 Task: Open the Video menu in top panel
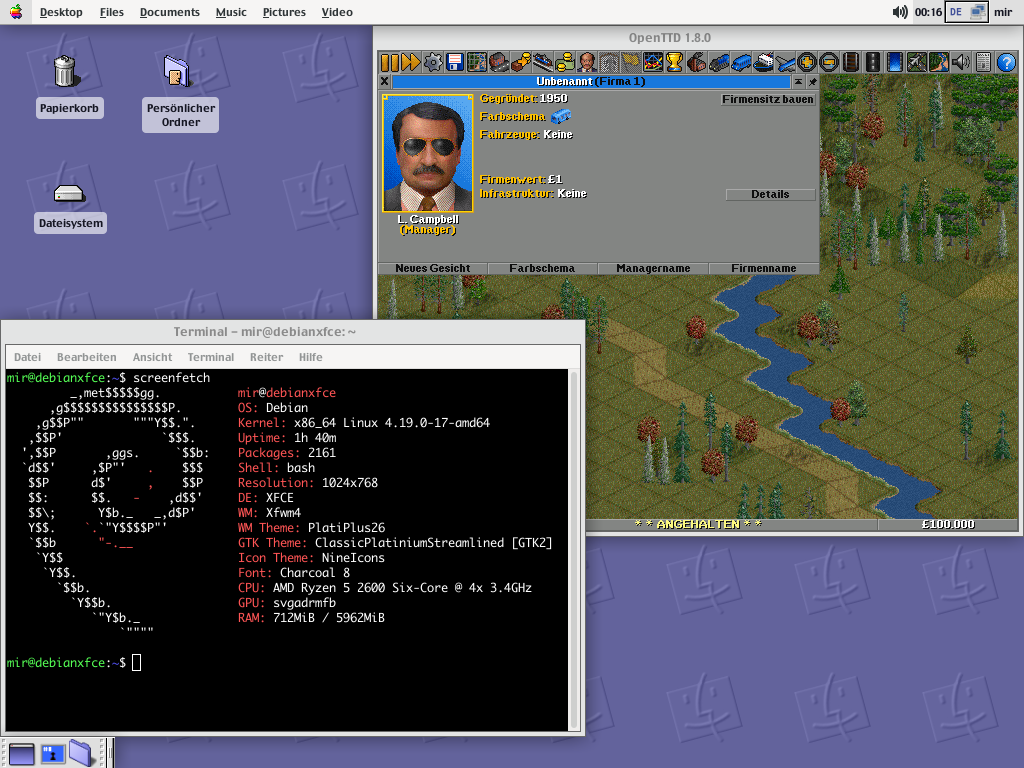click(x=337, y=12)
